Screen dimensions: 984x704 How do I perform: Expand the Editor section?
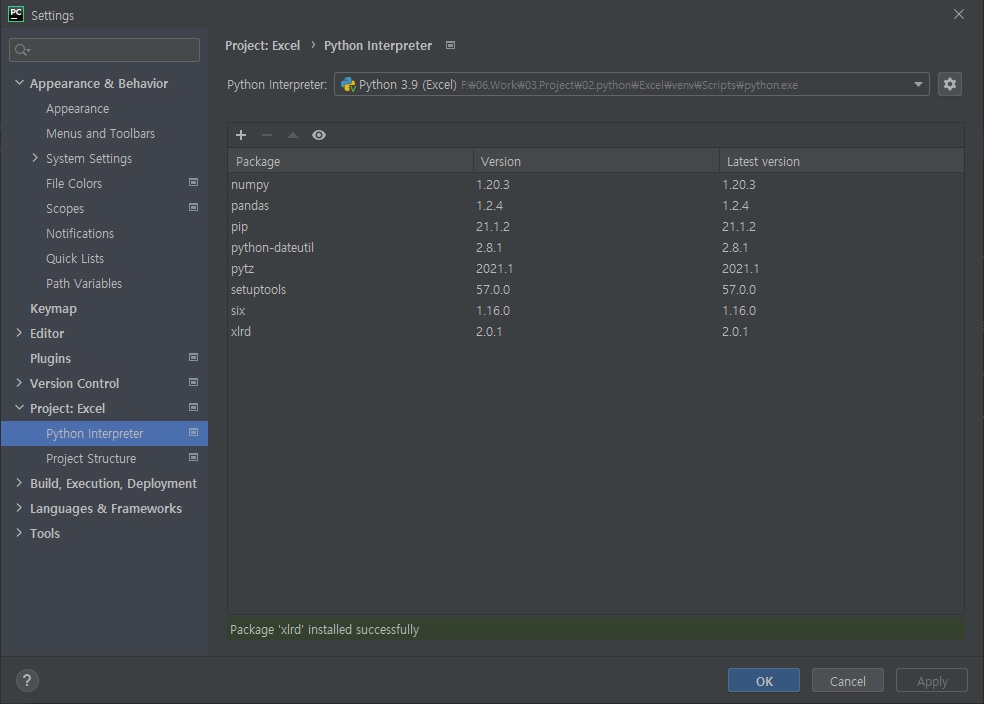click(x=19, y=333)
